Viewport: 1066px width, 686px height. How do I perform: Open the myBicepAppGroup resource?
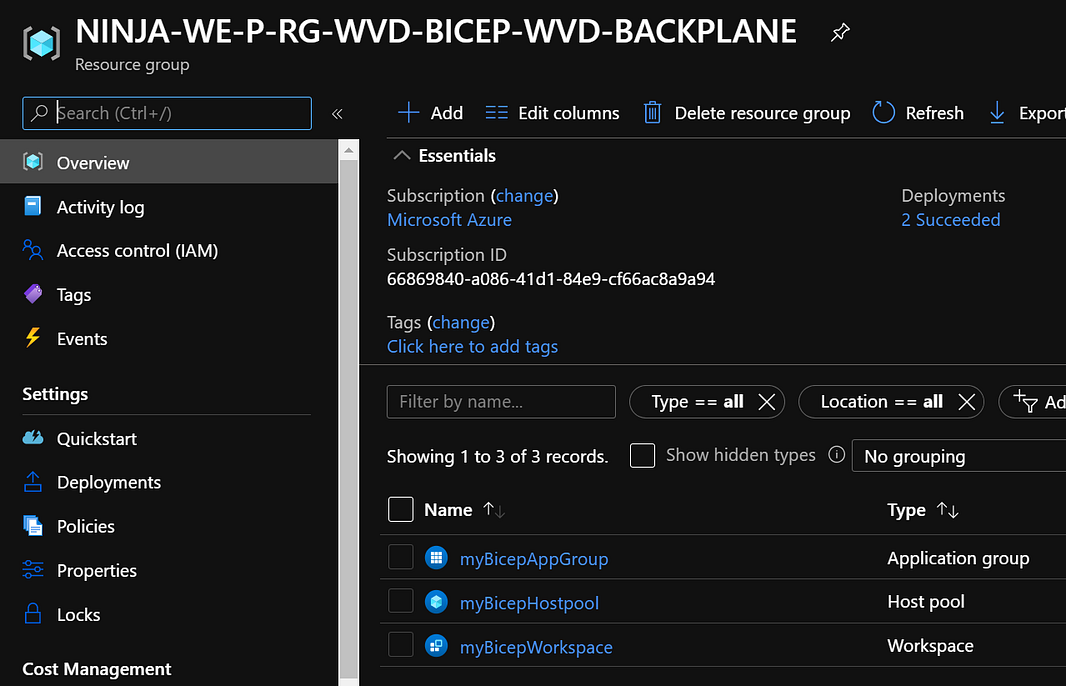(534, 559)
